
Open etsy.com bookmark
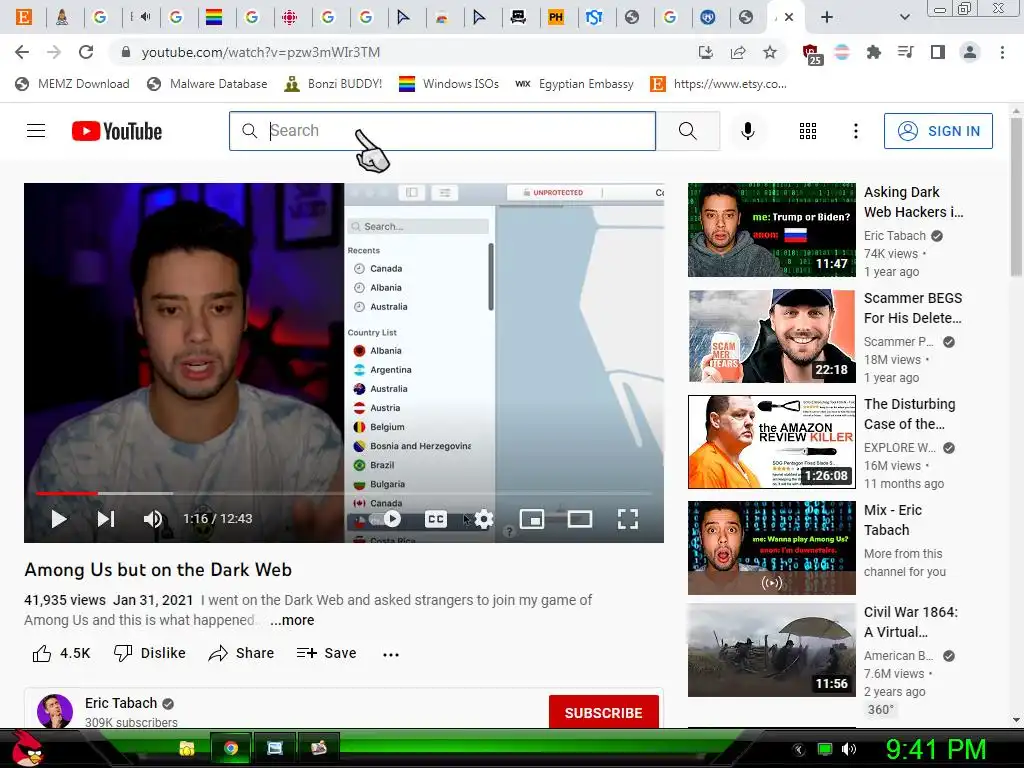click(718, 84)
